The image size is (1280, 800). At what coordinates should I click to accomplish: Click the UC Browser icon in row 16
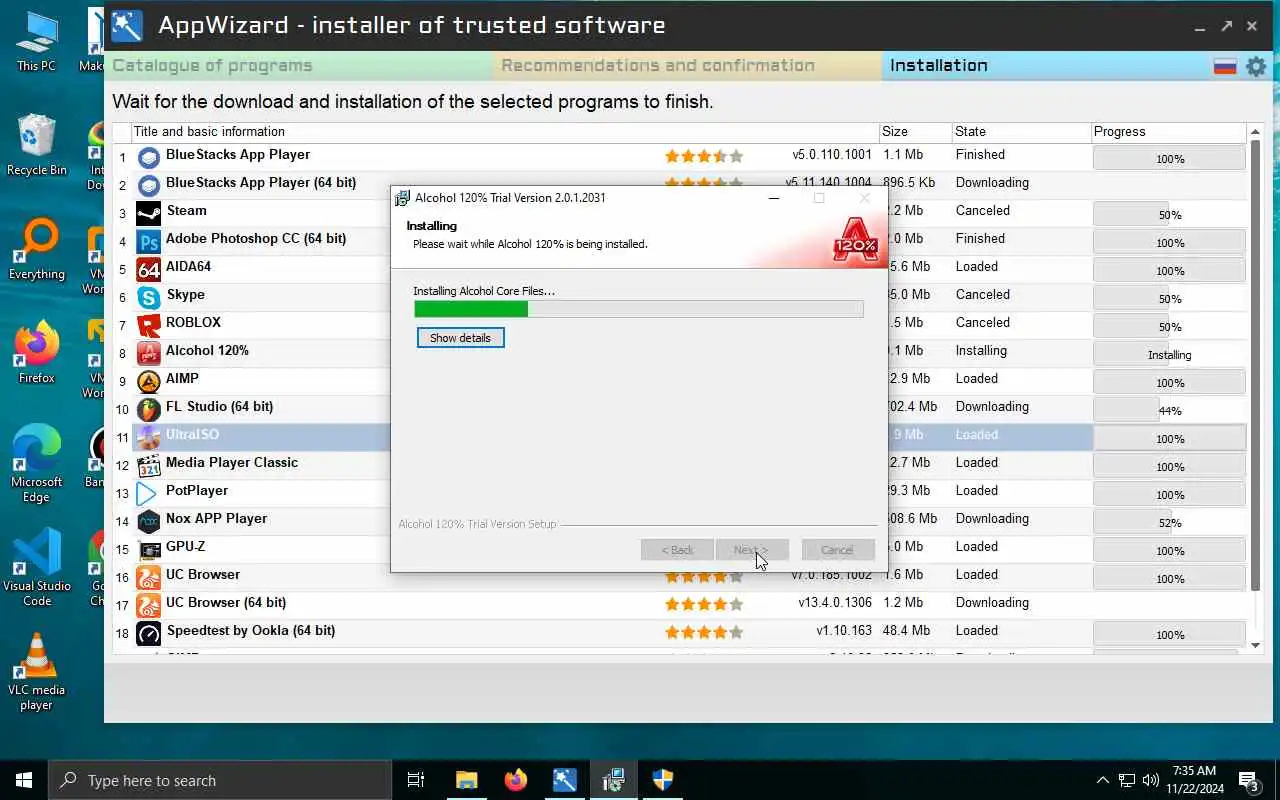click(x=148, y=577)
